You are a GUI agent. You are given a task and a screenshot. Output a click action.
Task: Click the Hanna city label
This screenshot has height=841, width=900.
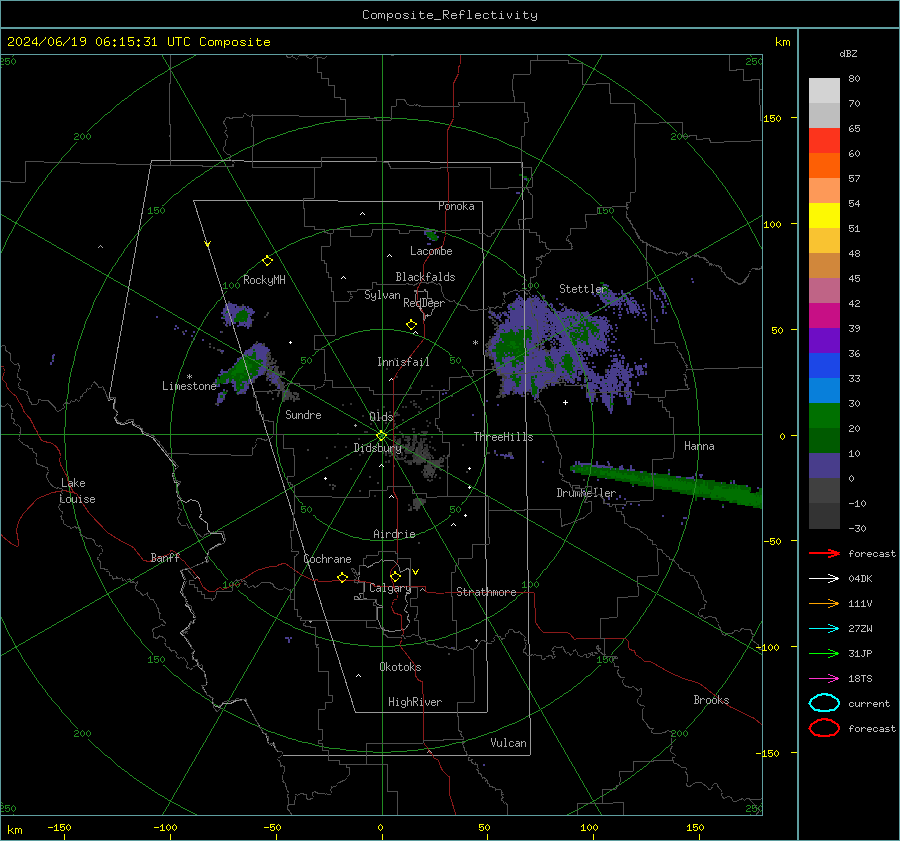click(x=699, y=446)
